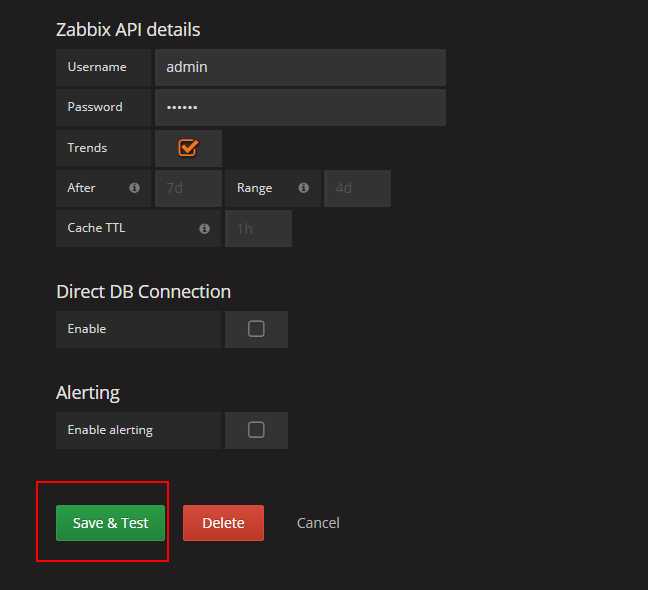Click the Cache TTL label
The width and height of the screenshot is (648, 590).
pyautogui.click(x=96, y=228)
